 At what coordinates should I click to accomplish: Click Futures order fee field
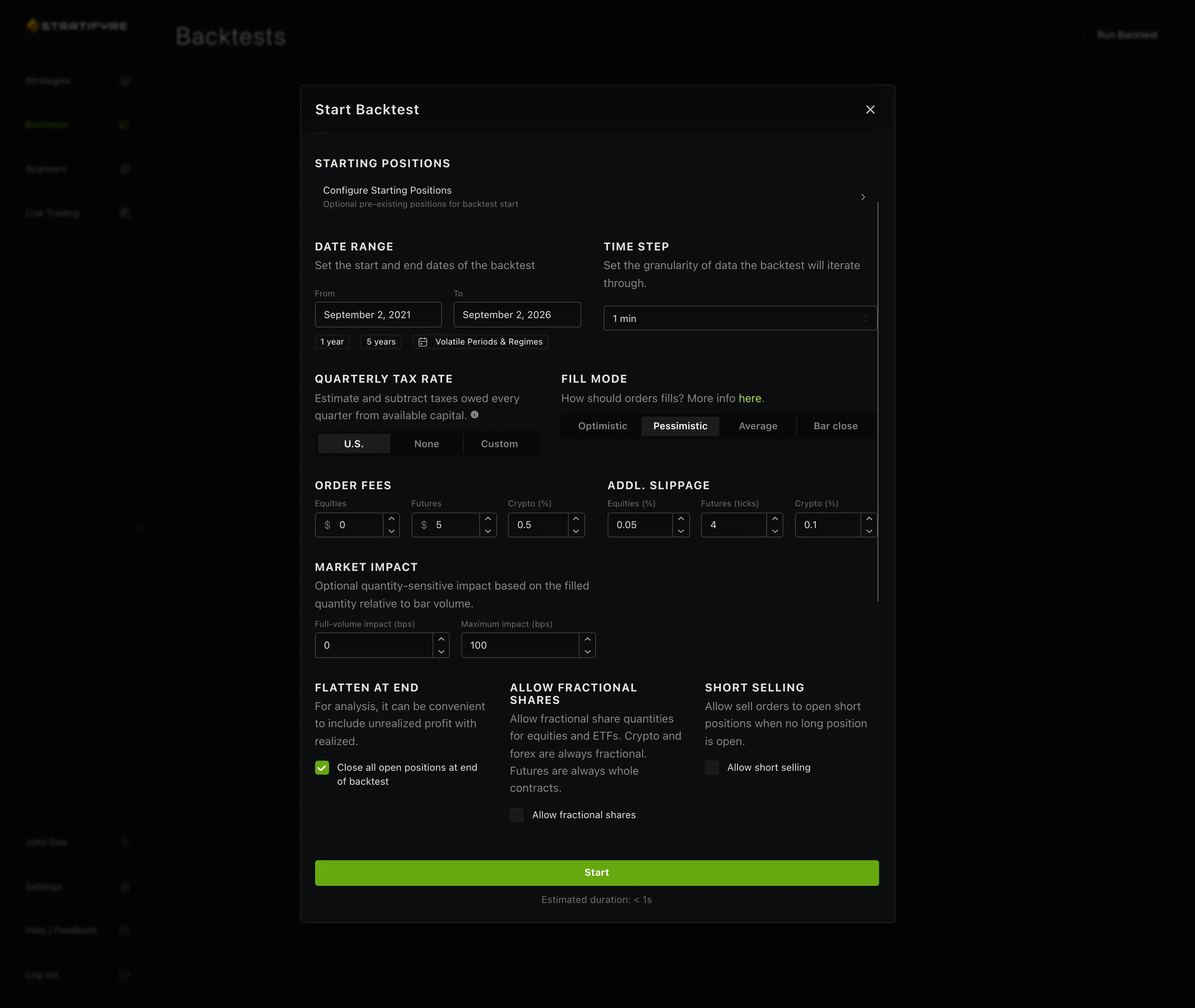(x=445, y=525)
